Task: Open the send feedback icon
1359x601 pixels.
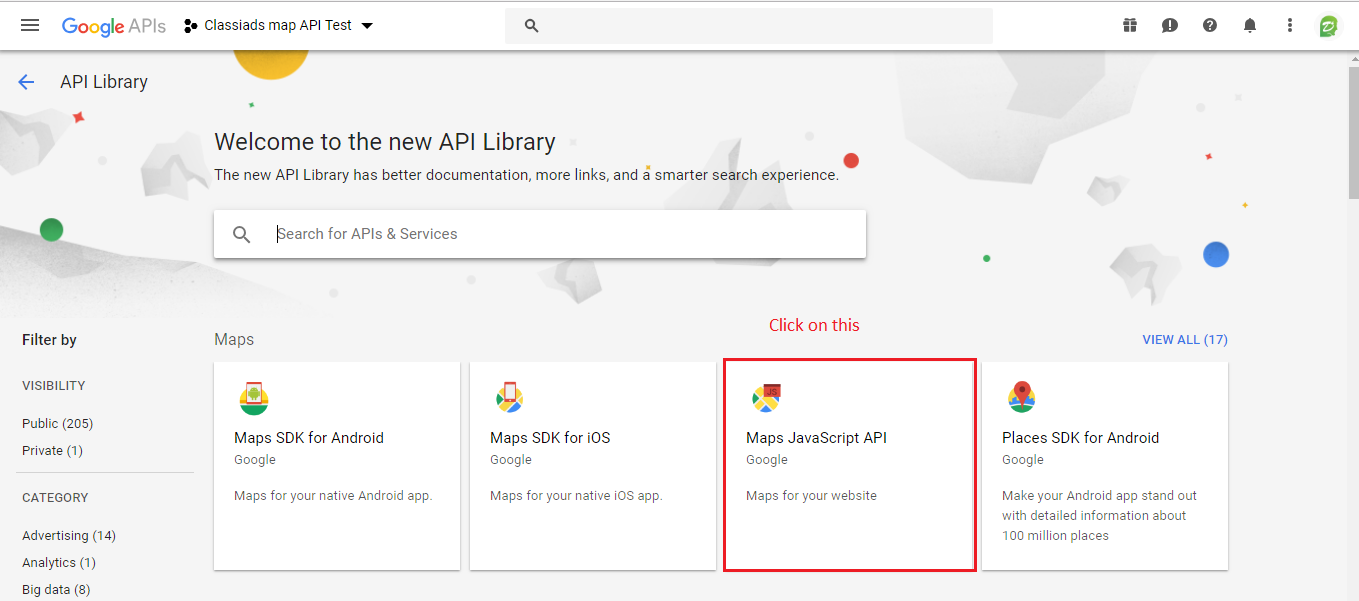Action: click(1170, 26)
